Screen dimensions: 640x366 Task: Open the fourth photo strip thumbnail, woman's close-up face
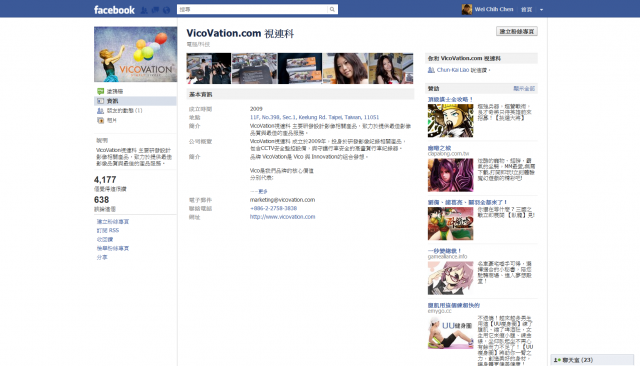coord(345,69)
